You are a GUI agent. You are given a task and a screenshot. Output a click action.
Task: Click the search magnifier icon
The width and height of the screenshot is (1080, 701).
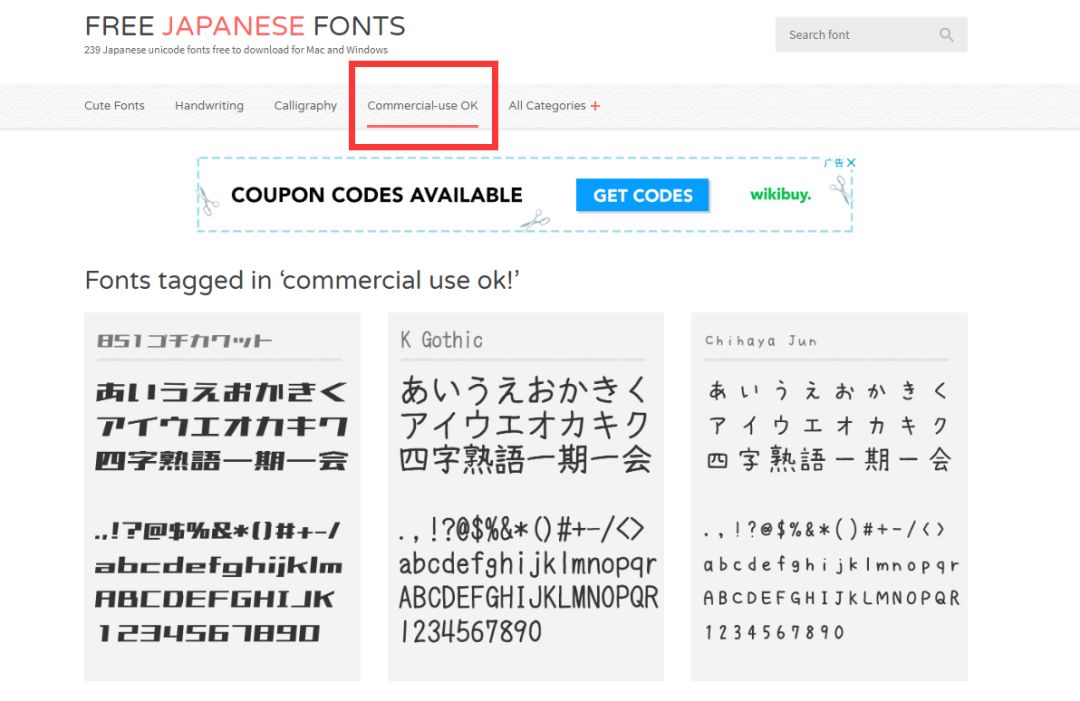946,34
